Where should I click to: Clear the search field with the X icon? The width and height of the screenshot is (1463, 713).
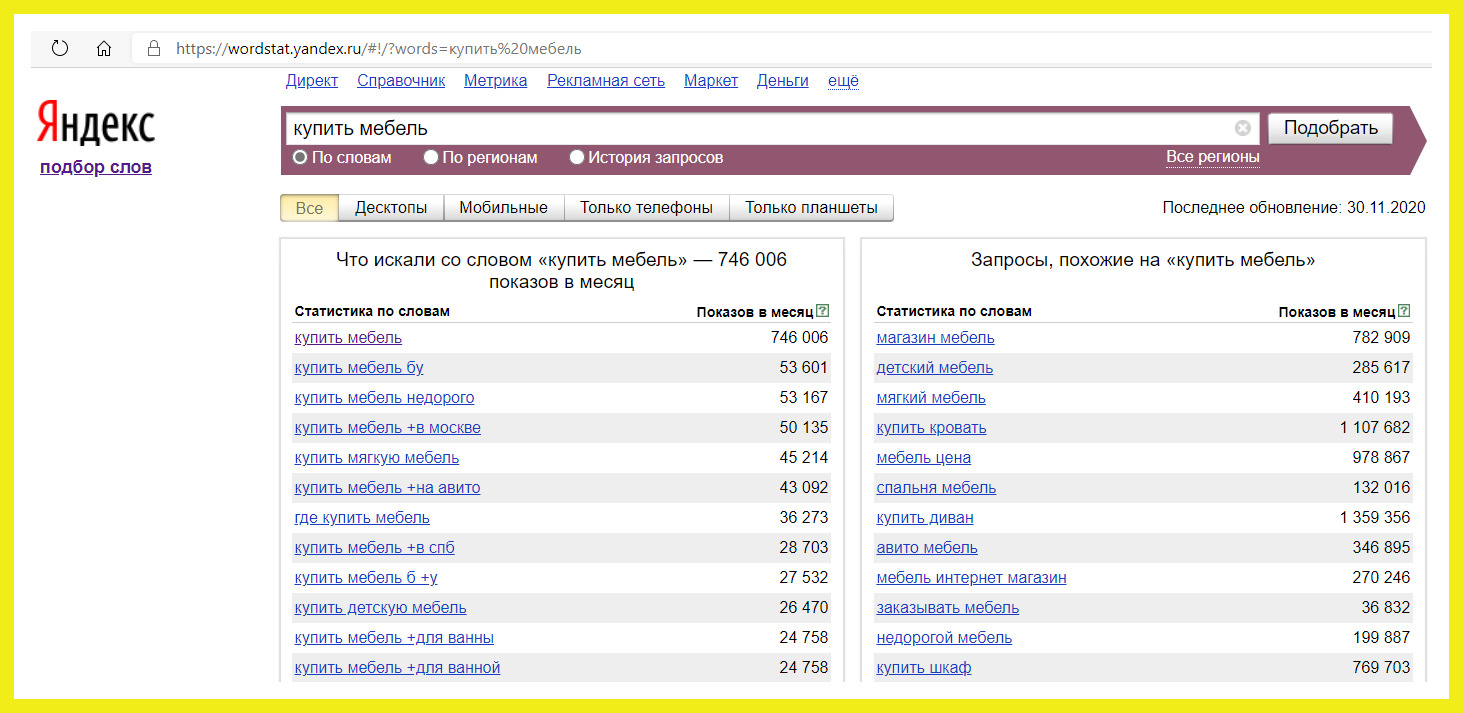pos(1242,128)
